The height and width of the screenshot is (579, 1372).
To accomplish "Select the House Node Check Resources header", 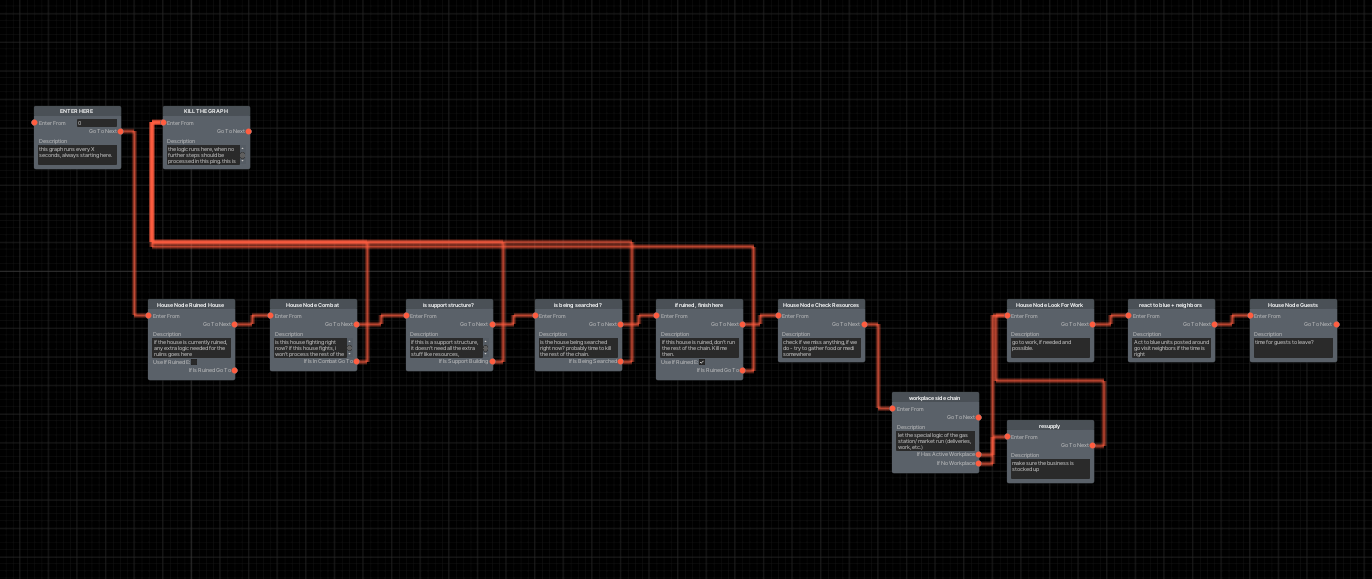I will (821, 304).
